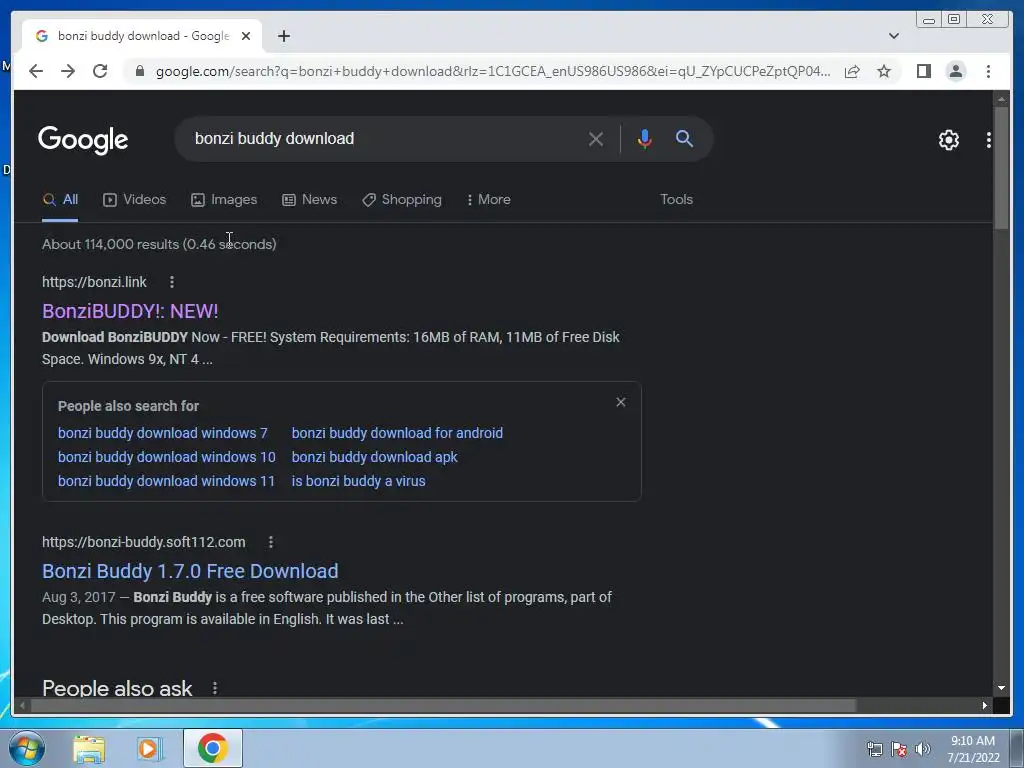
Task: Click the Chrome address bar URL
Action: (x=493, y=71)
